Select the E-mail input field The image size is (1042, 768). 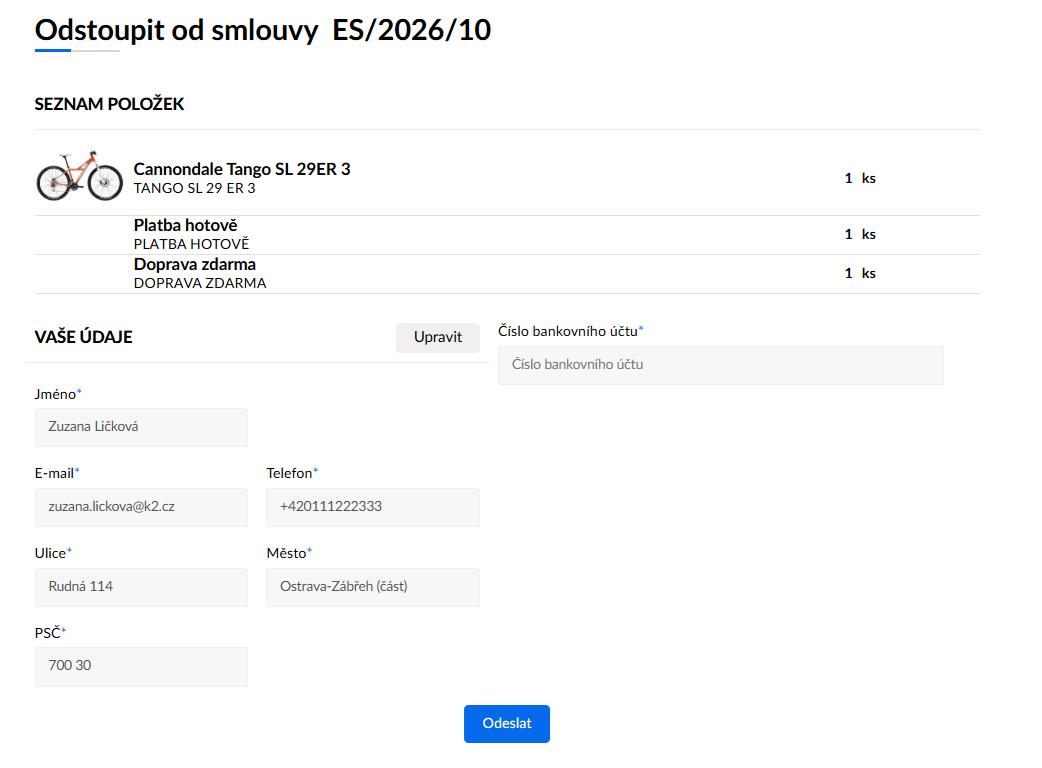pyautogui.click(x=141, y=507)
